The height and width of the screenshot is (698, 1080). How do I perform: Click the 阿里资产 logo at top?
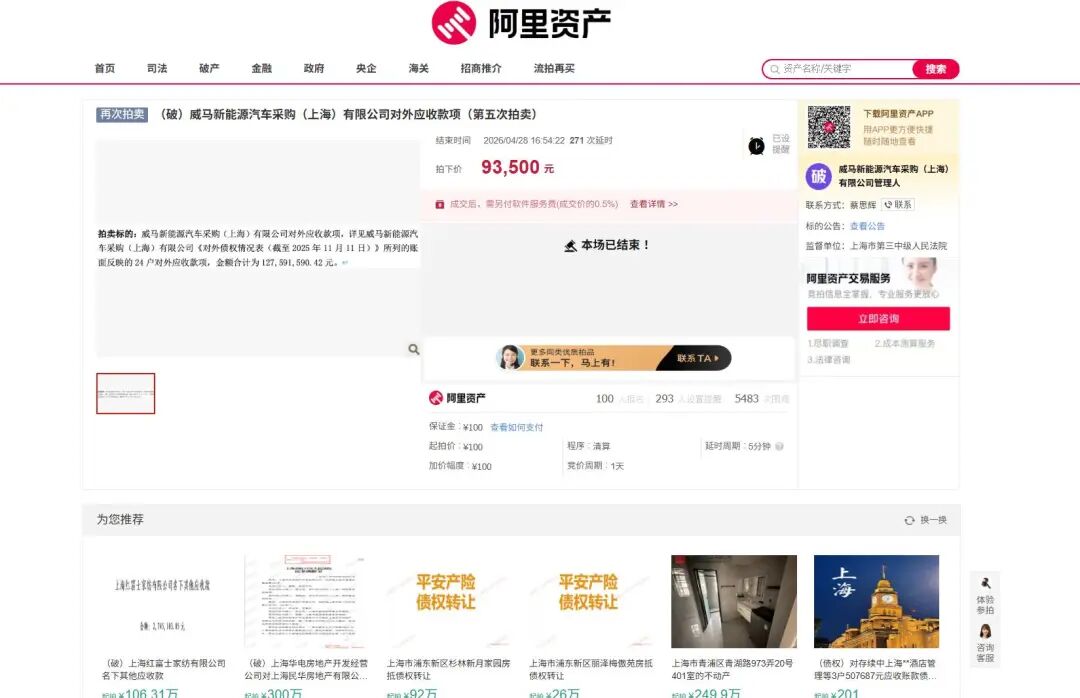[x=521, y=23]
